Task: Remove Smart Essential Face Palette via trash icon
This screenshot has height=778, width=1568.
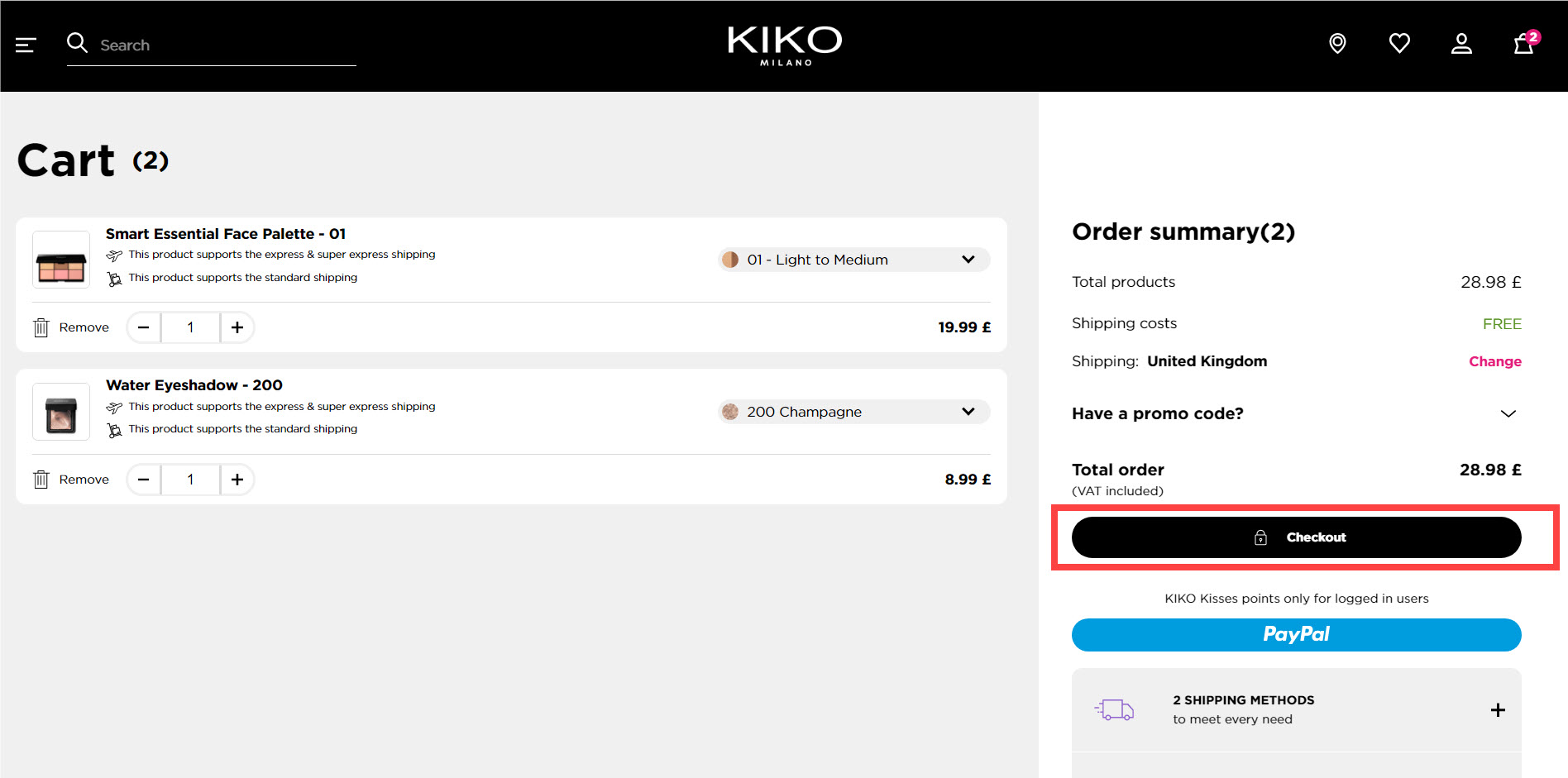Action: pyautogui.click(x=41, y=327)
